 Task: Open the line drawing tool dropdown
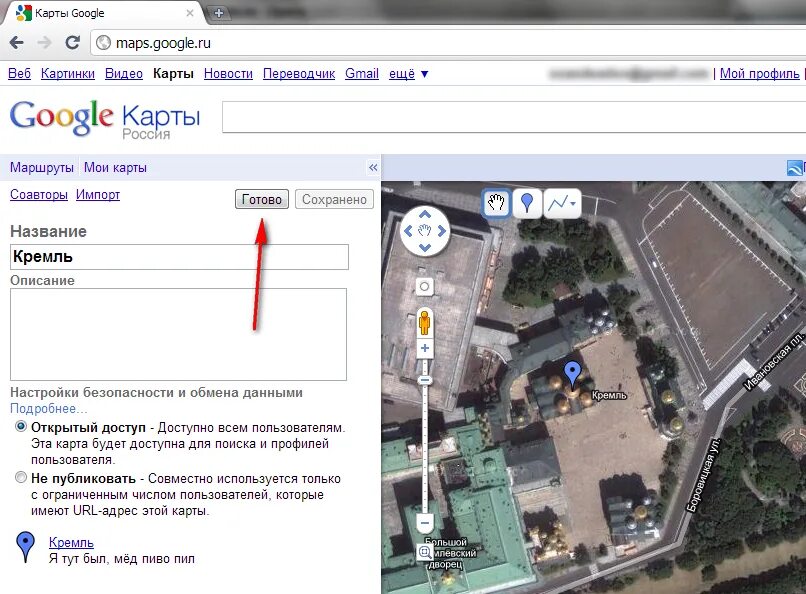click(562, 202)
